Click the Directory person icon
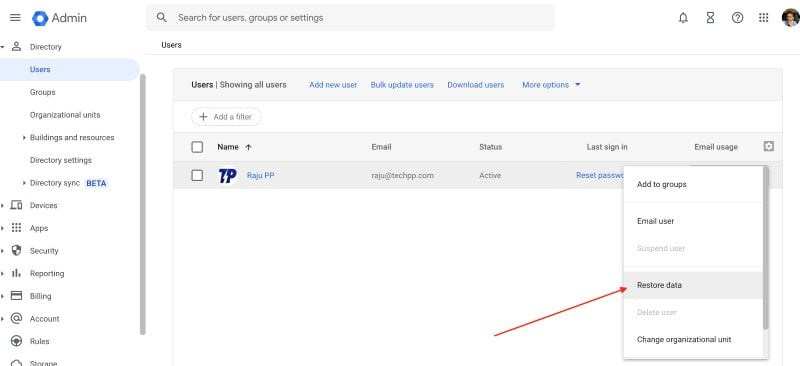This screenshot has width=800, height=366. [x=16, y=46]
